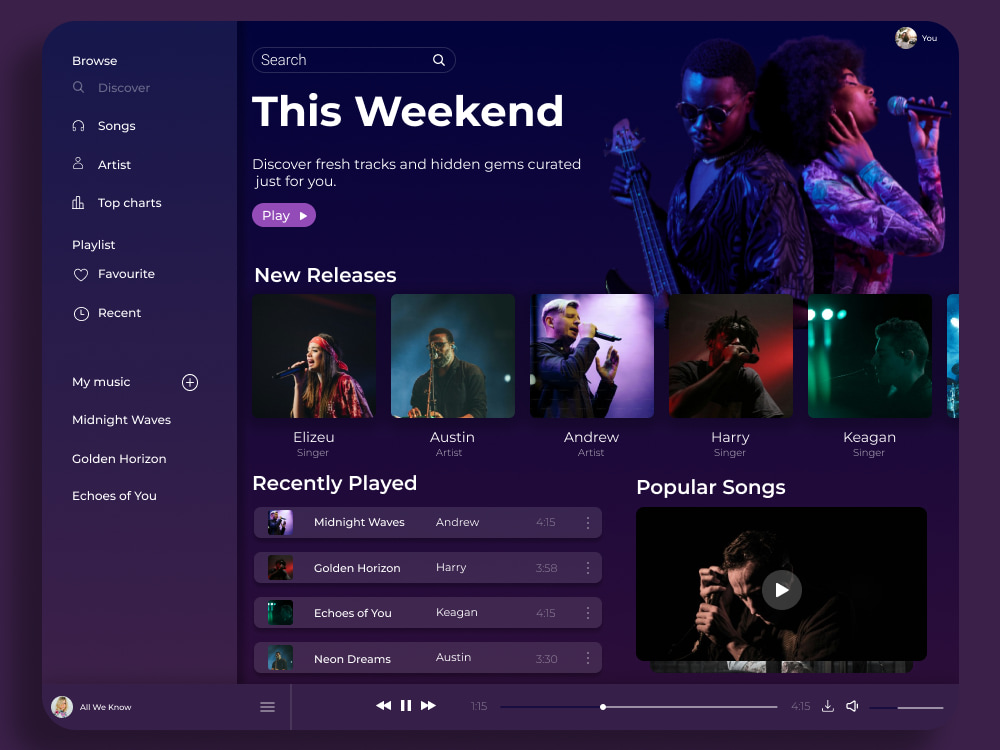Open the queue hamburger menu icon
This screenshot has width=1000, height=750.
(x=268, y=707)
